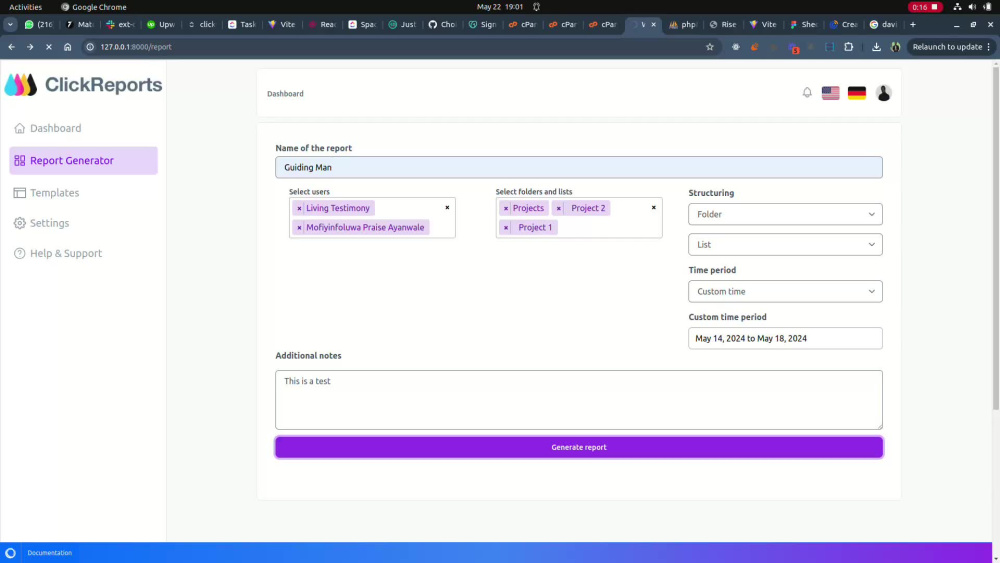This screenshot has width=1000, height=563.
Task: Click the browser home icon
Action: click(68, 47)
